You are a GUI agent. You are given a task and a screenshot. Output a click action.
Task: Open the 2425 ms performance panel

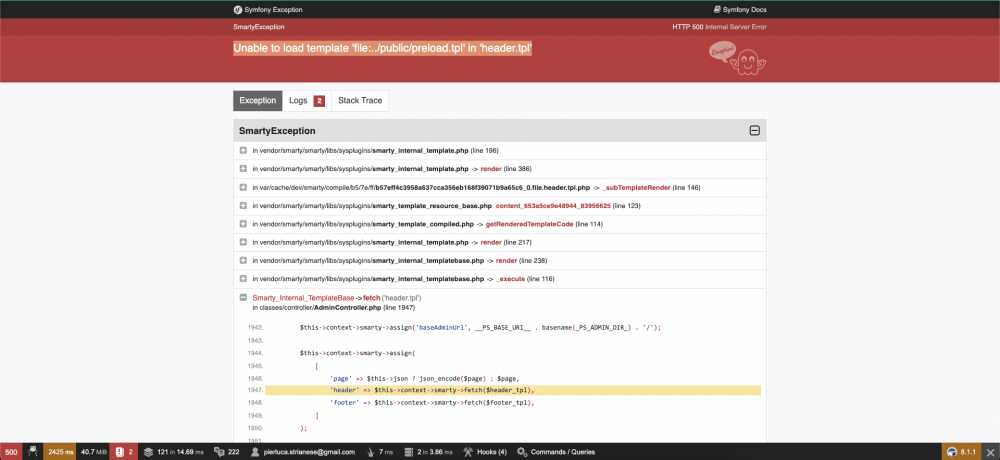60,452
